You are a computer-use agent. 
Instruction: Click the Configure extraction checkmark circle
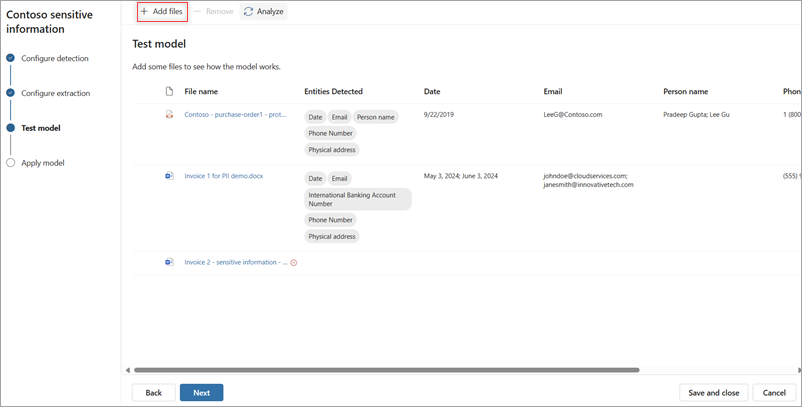point(10,93)
